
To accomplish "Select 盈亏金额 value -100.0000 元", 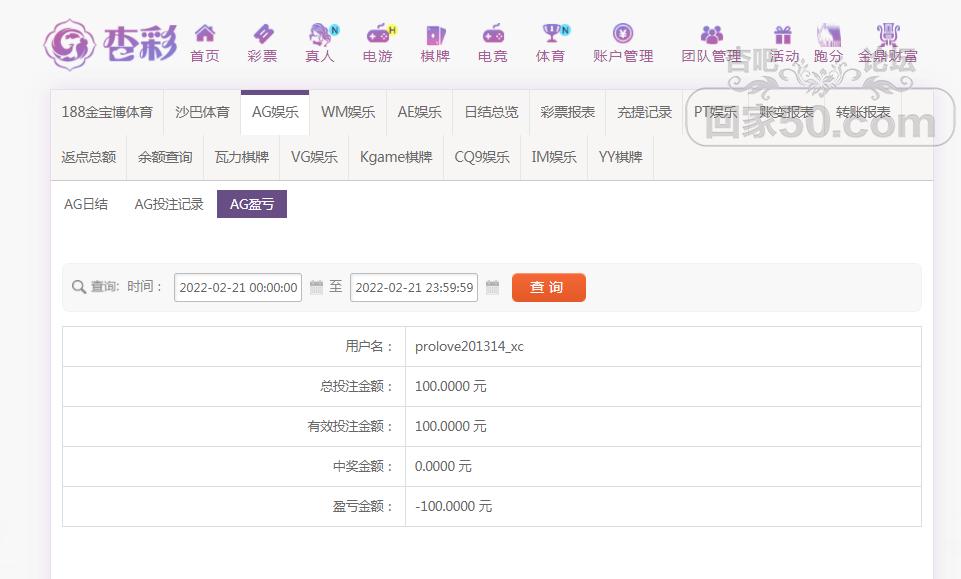I will click(454, 506).
